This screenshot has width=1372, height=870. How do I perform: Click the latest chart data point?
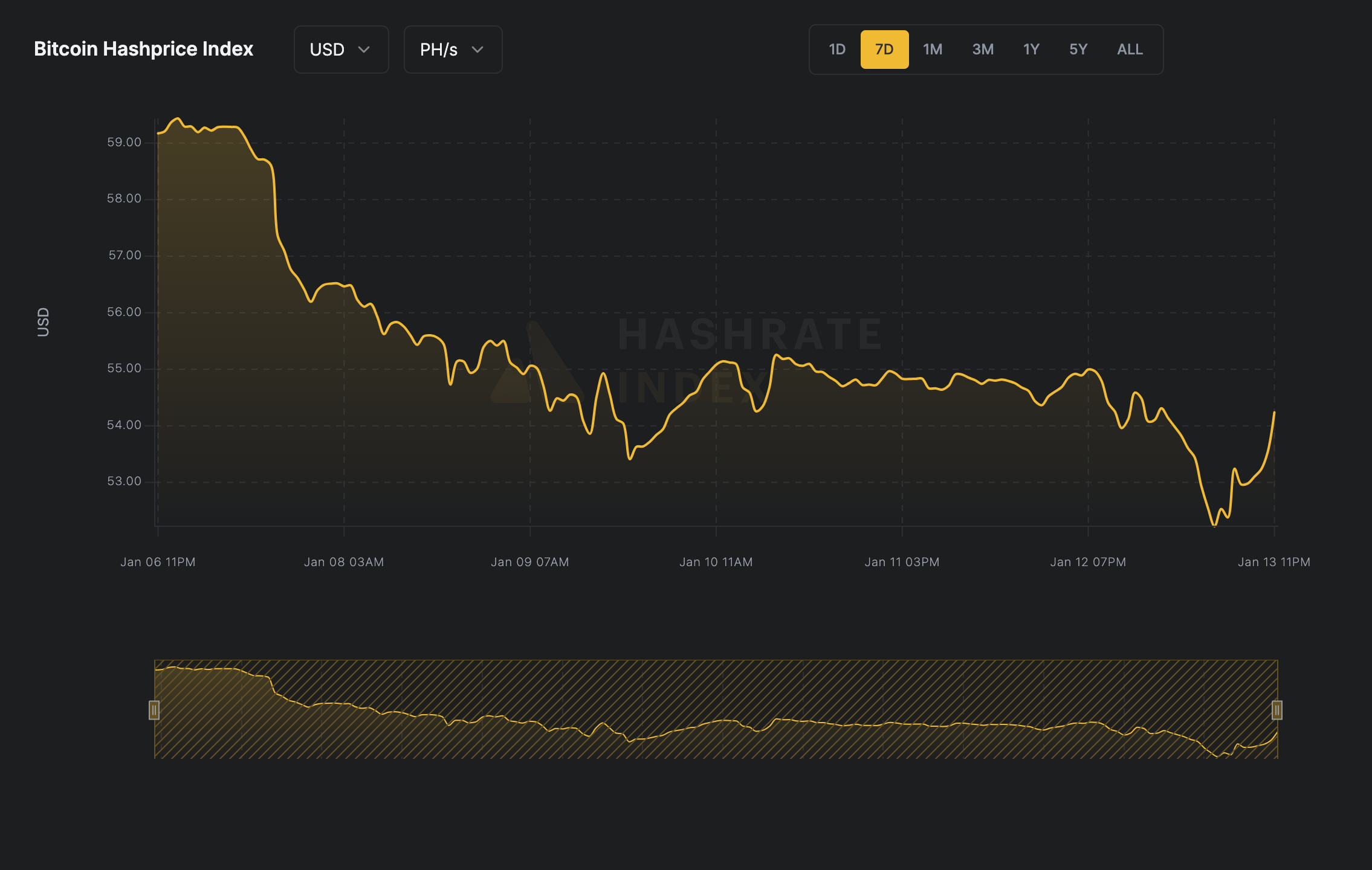(1274, 413)
